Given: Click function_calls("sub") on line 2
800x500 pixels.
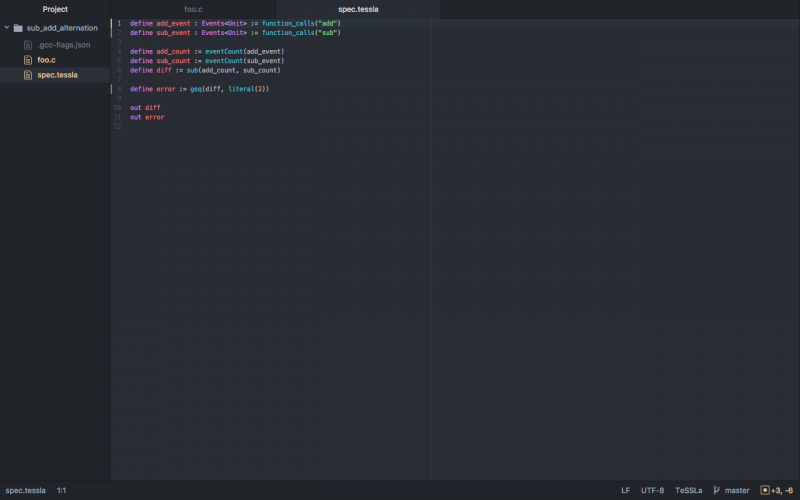Looking at the screenshot, I should [301, 33].
